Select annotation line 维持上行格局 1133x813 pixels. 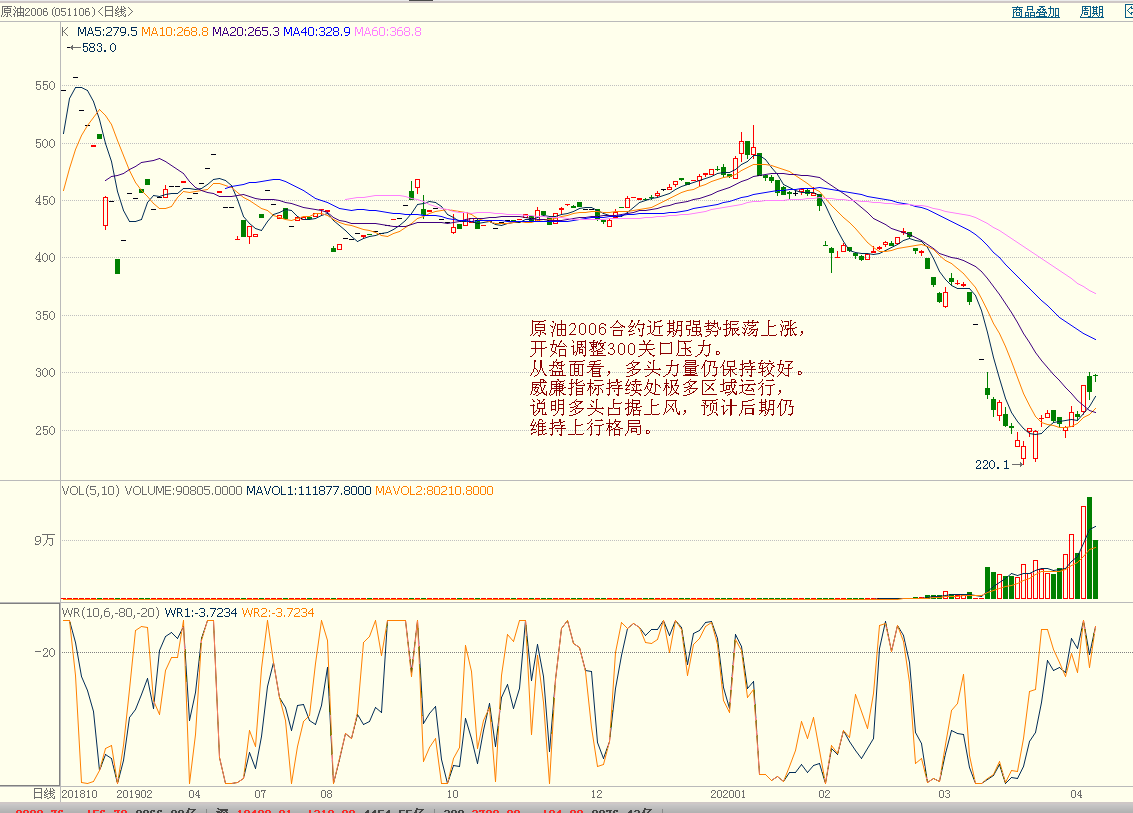pos(592,428)
